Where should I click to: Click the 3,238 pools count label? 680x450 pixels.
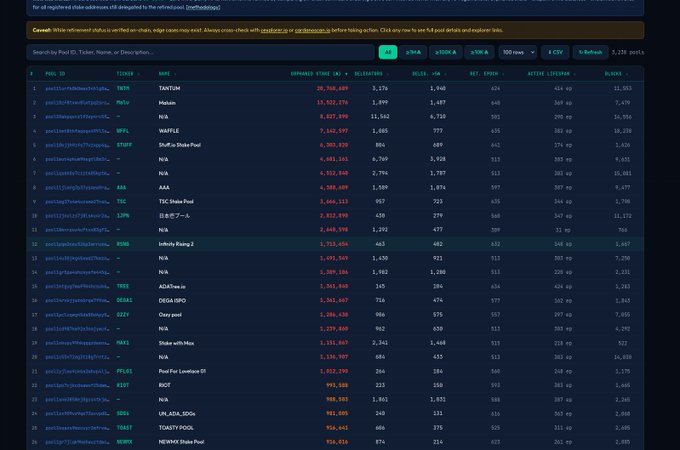(x=628, y=52)
